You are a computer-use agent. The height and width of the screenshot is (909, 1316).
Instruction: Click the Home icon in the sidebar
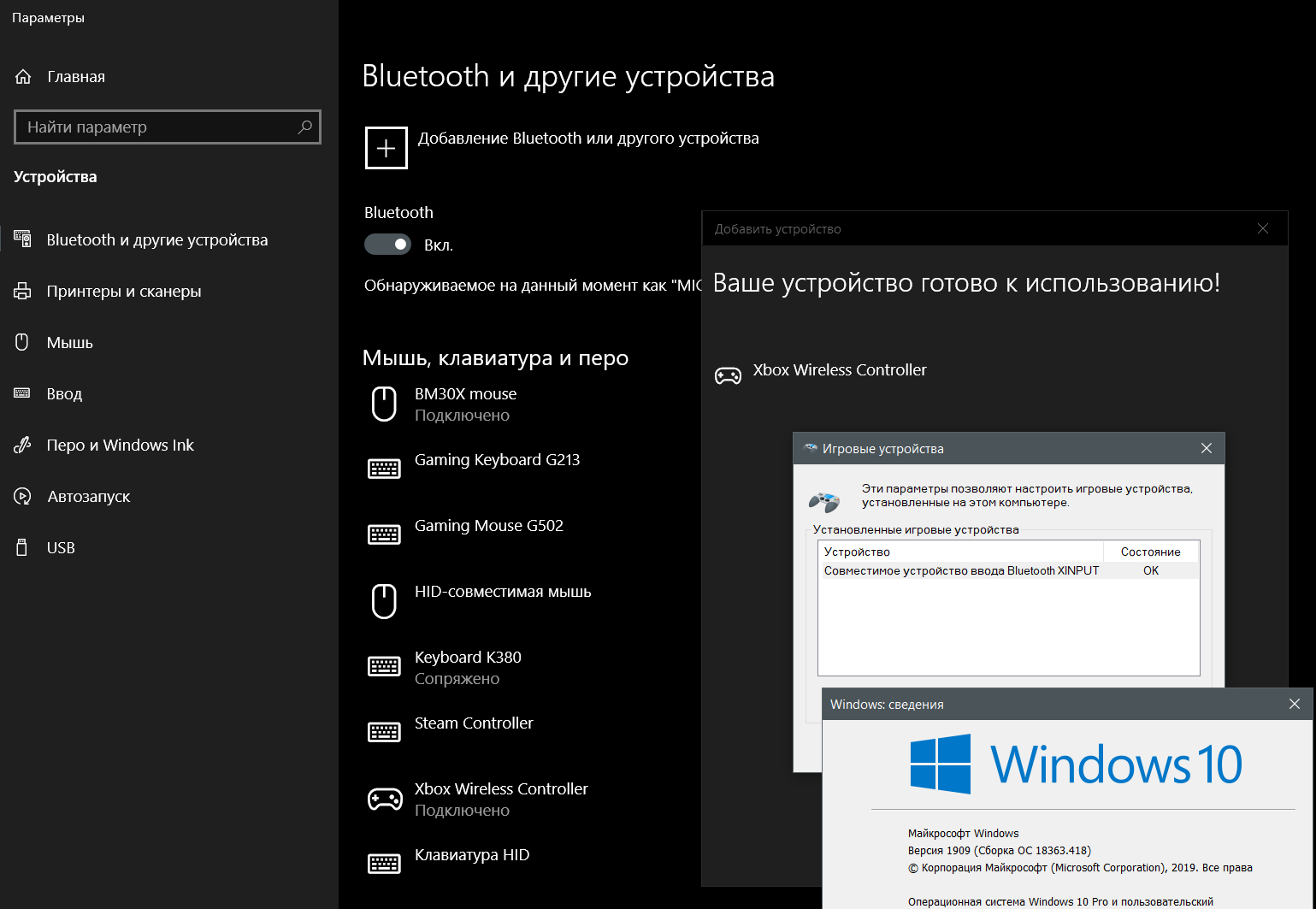(23, 77)
